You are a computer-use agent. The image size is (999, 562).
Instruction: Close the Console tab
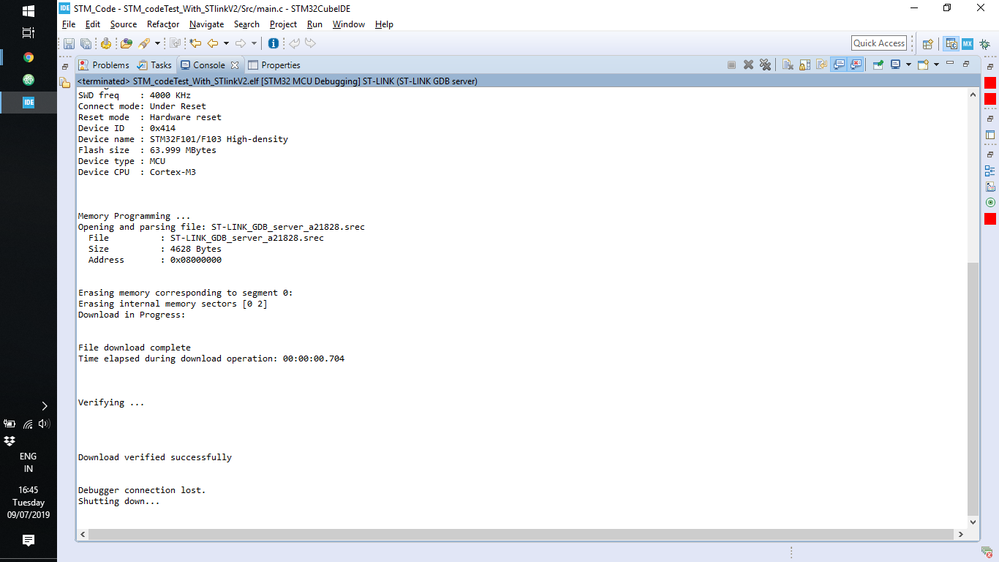coord(234,65)
